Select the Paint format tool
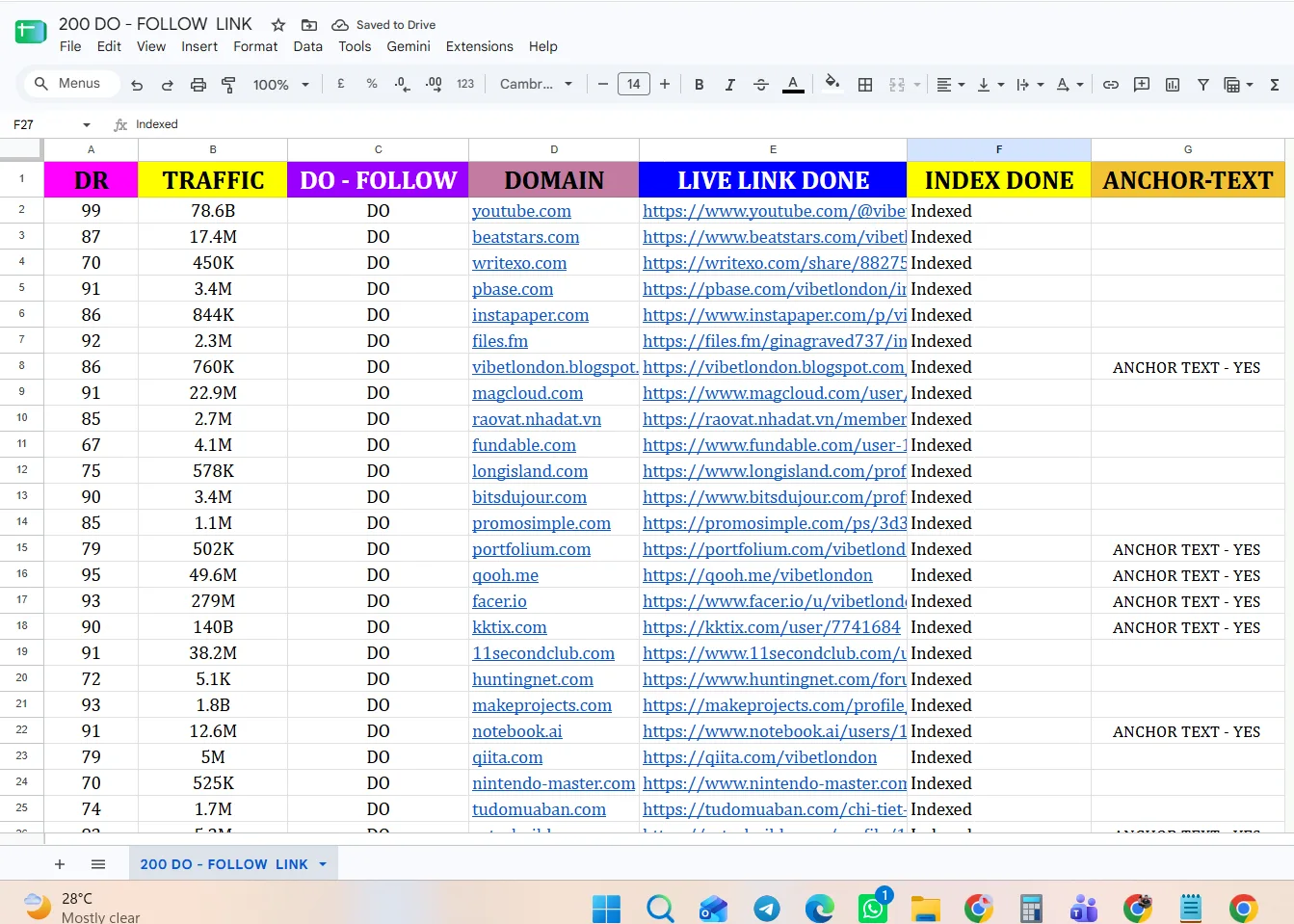Image resolution: width=1294 pixels, height=924 pixels. click(228, 85)
